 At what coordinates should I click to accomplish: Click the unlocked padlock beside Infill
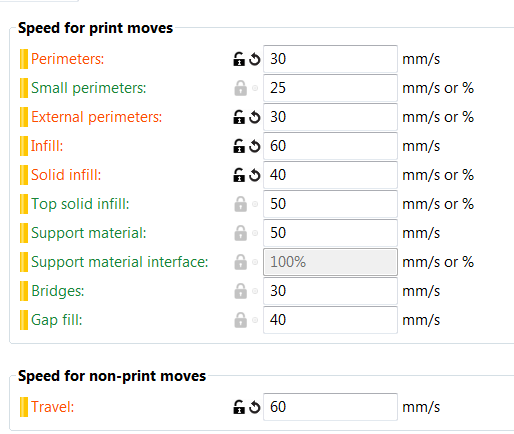(239, 146)
